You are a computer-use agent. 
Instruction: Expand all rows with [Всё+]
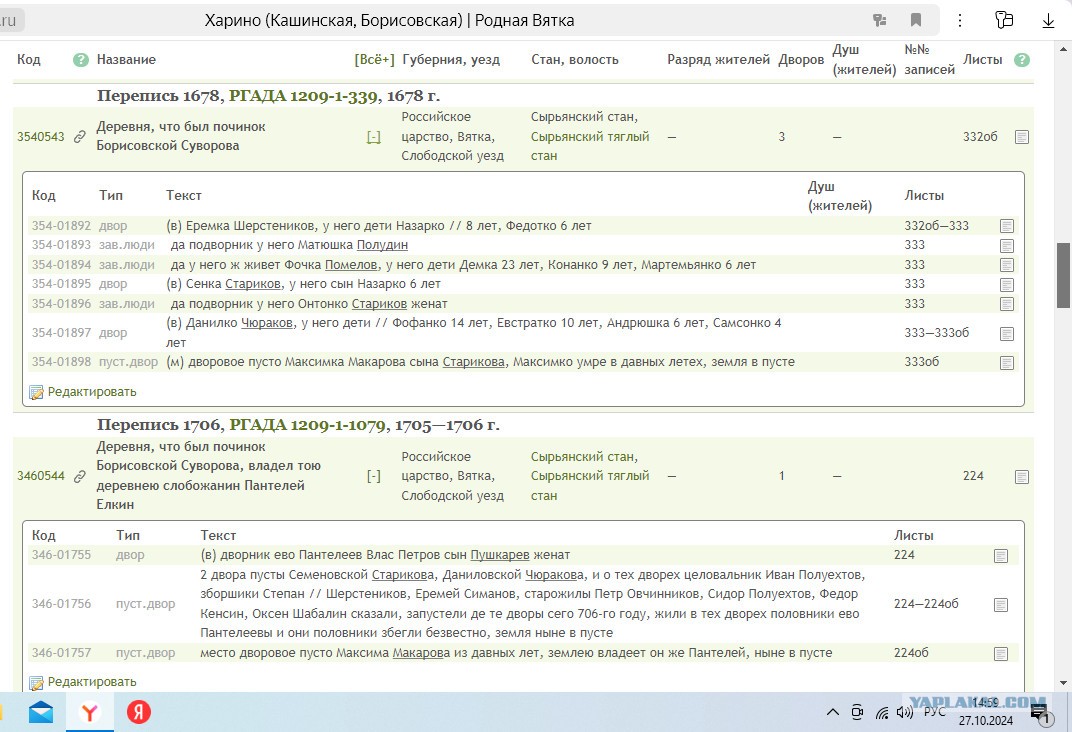coord(374,59)
